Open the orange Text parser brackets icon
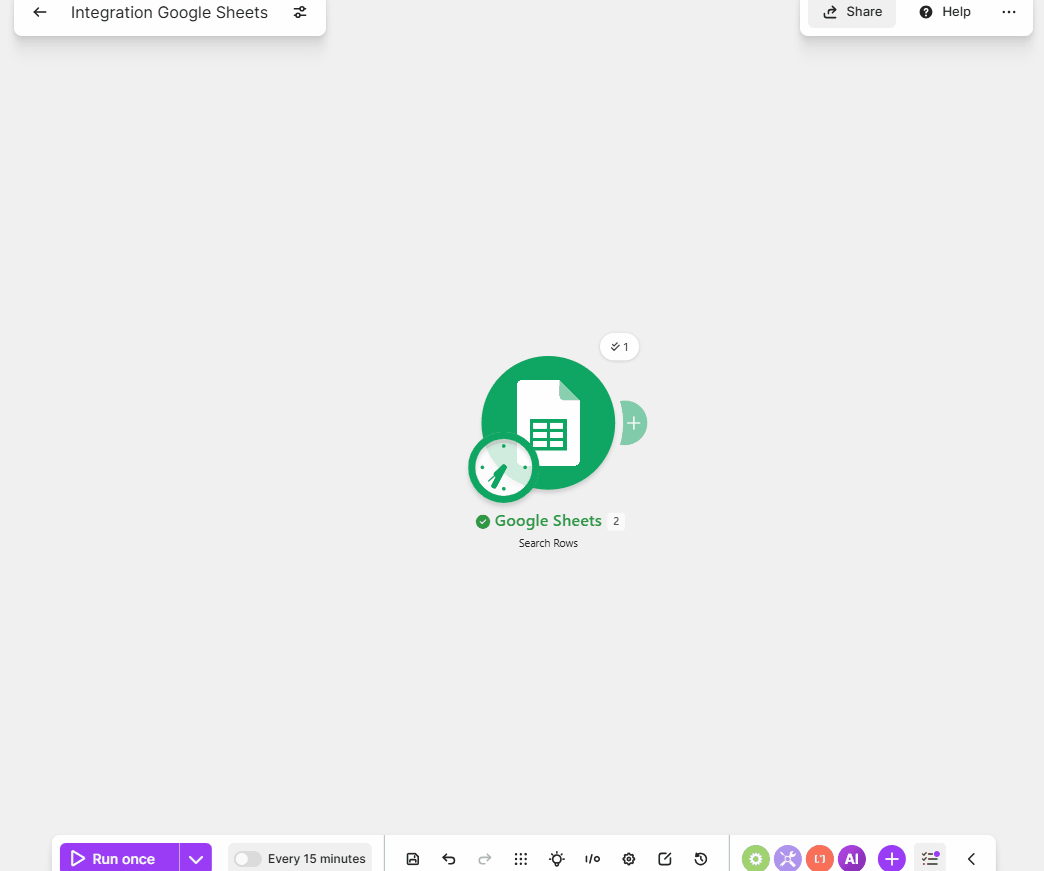This screenshot has height=871, width=1044. click(820, 858)
